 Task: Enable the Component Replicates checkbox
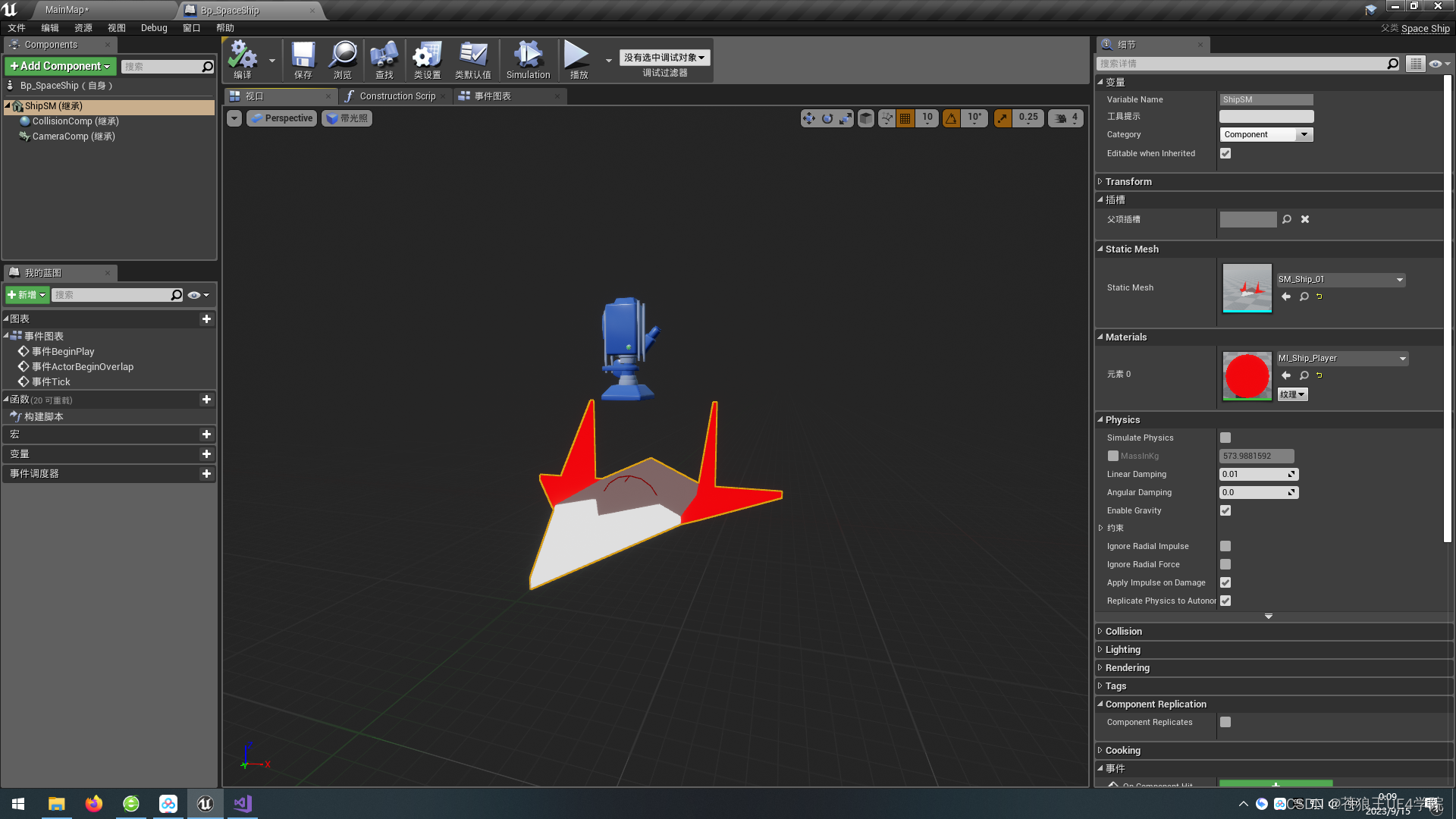[x=1225, y=722]
